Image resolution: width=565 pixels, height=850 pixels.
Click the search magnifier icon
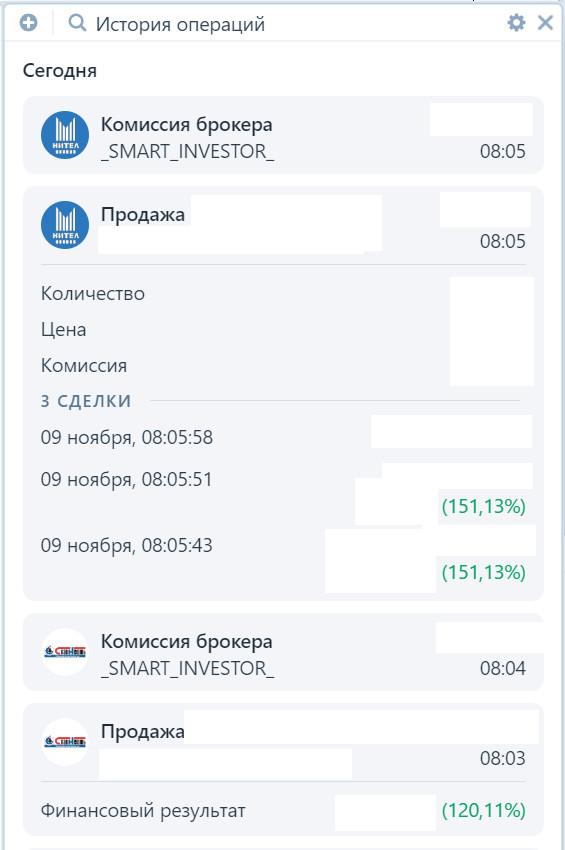coord(78,23)
